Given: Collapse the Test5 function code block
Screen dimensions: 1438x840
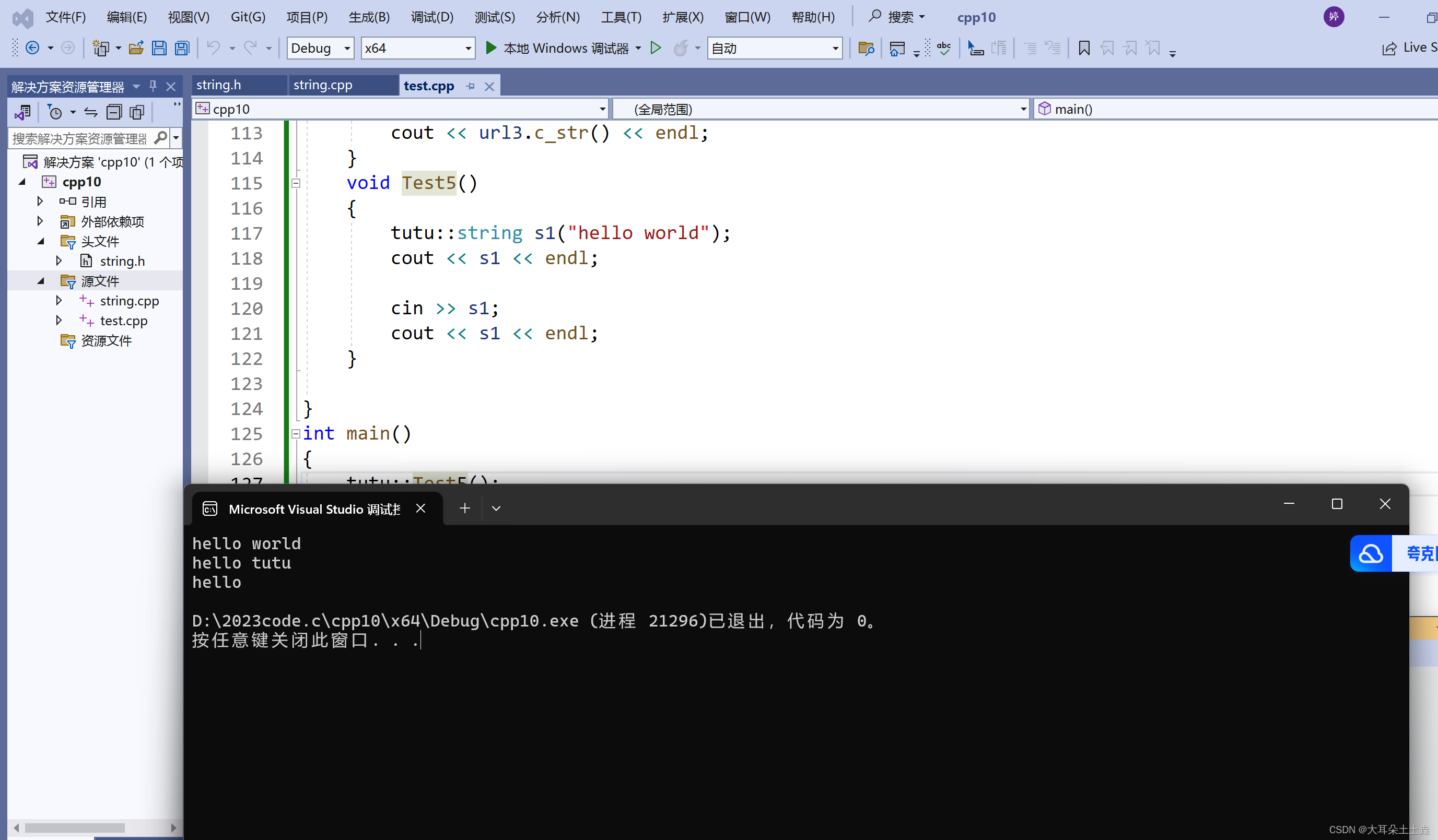Looking at the screenshot, I should click(296, 184).
